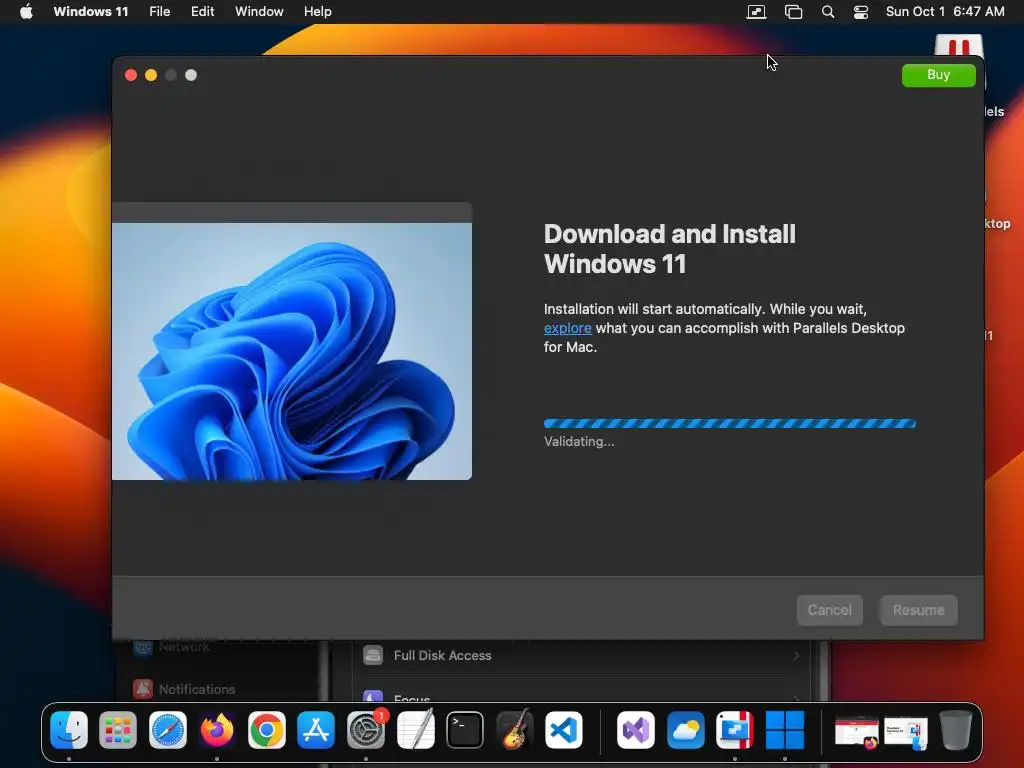The width and height of the screenshot is (1024, 768).
Task: Select Network in the System Settings sidebar
Action: (x=172, y=647)
